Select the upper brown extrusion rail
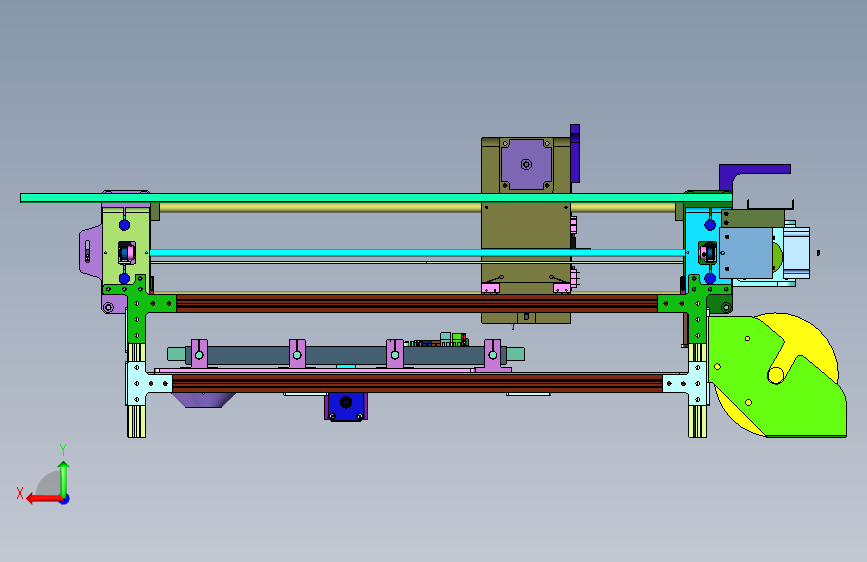The height and width of the screenshot is (562, 867). click(416, 303)
